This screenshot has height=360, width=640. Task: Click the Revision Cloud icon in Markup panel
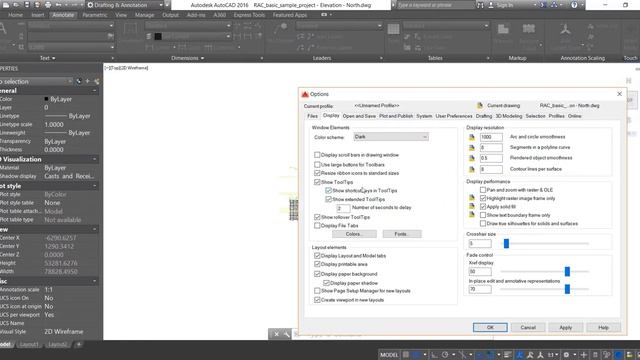coord(529,29)
